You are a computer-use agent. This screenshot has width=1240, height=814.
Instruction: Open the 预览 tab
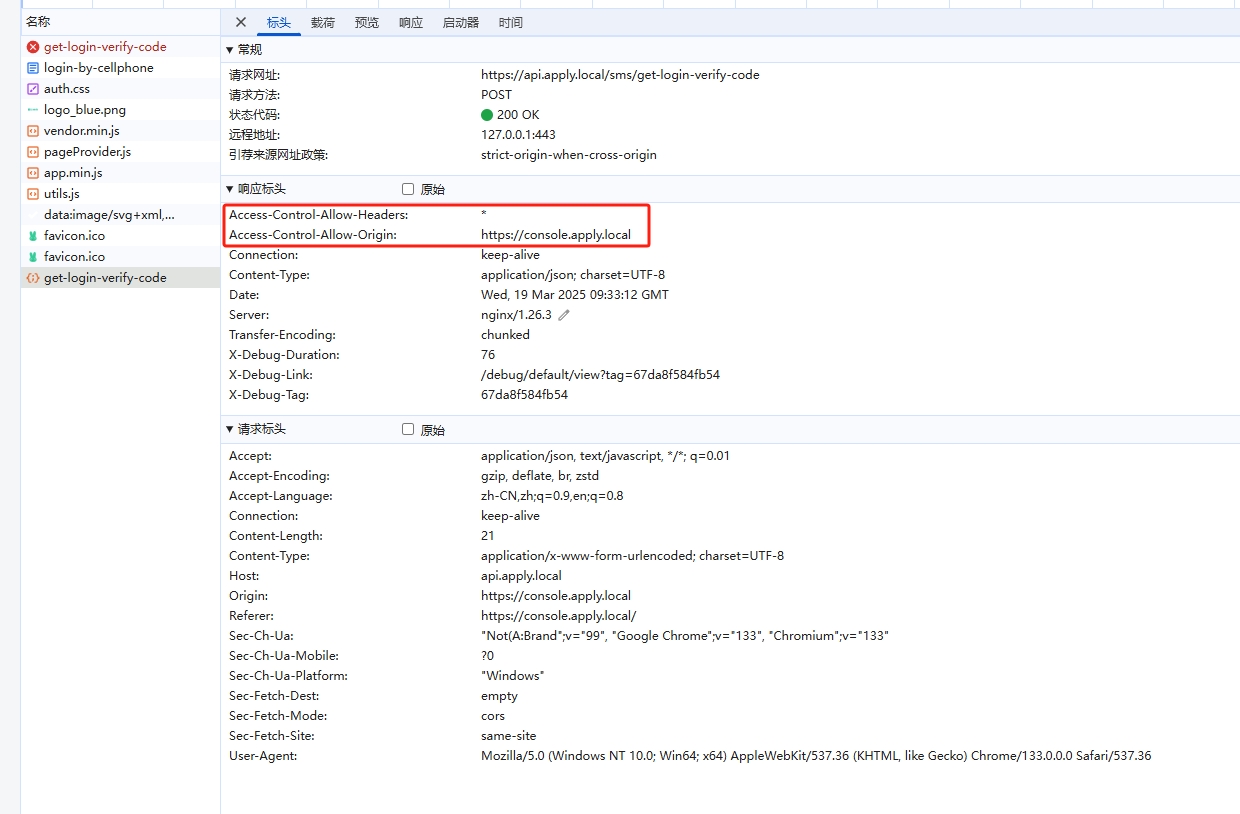pos(367,22)
